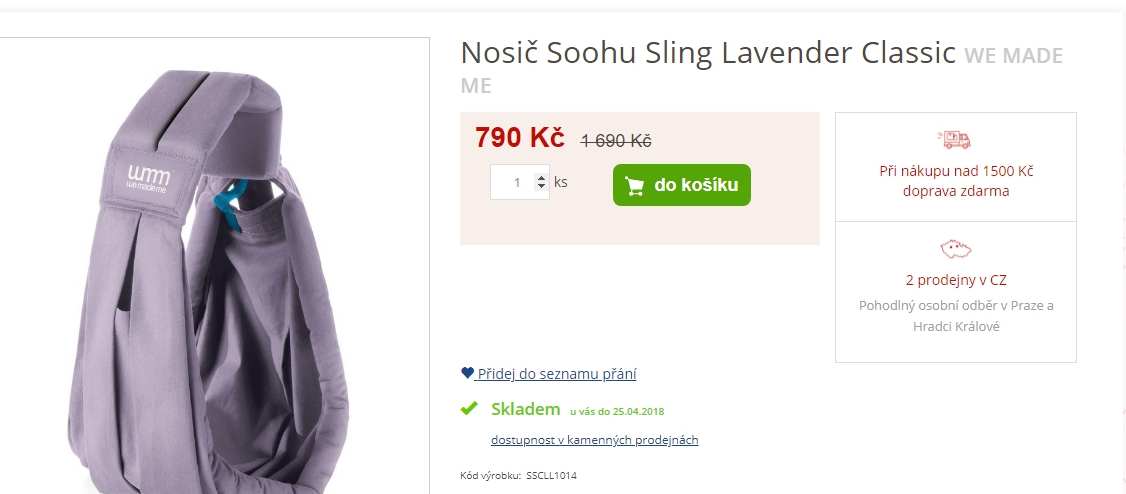Add product with do košíku button
Viewport: 1126px width, 494px height.
pyautogui.click(x=681, y=185)
